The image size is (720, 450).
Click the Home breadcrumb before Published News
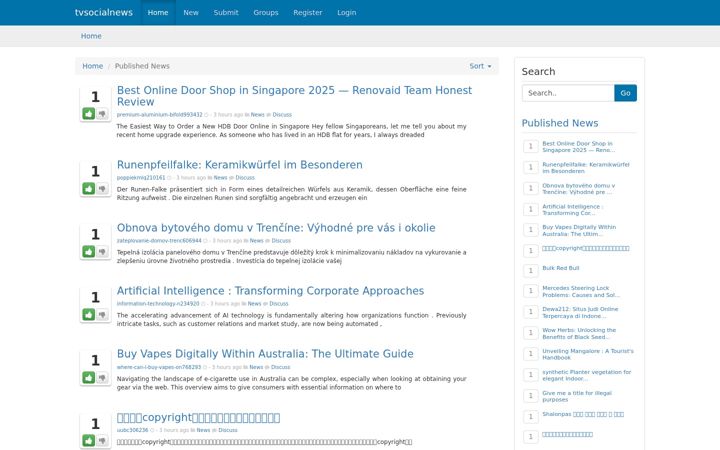(92, 66)
